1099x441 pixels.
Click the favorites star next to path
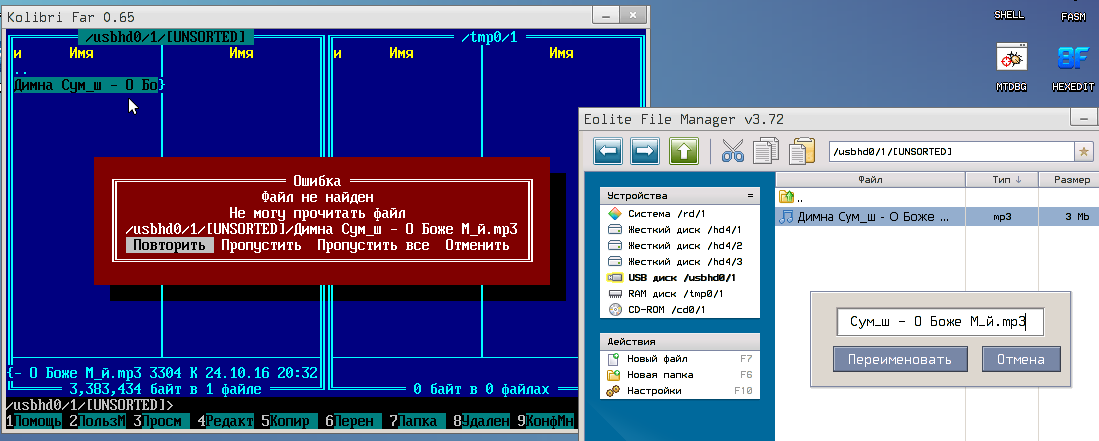pyautogui.click(x=1082, y=151)
